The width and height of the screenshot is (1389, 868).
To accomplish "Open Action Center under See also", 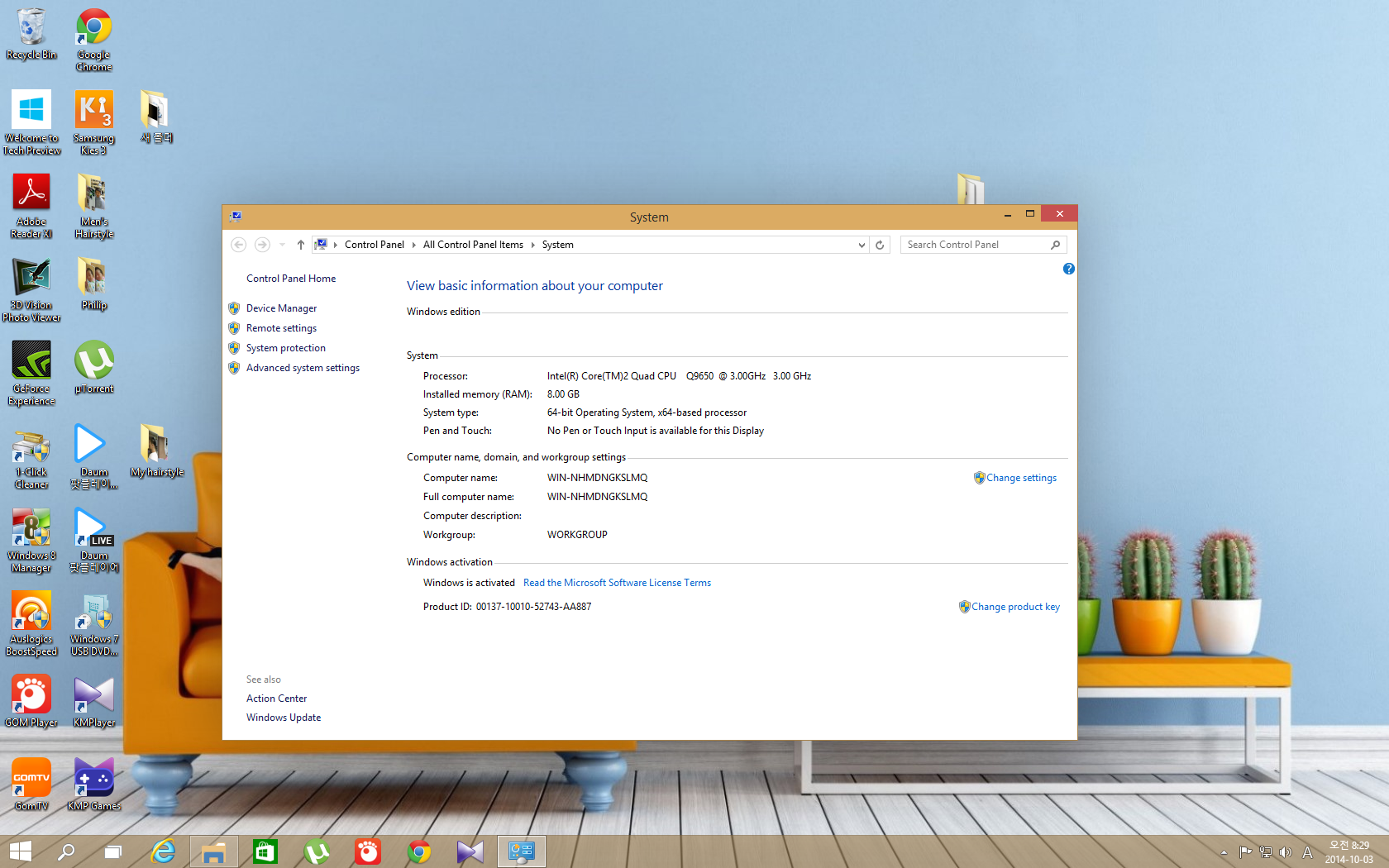I will click(x=276, y=699).
